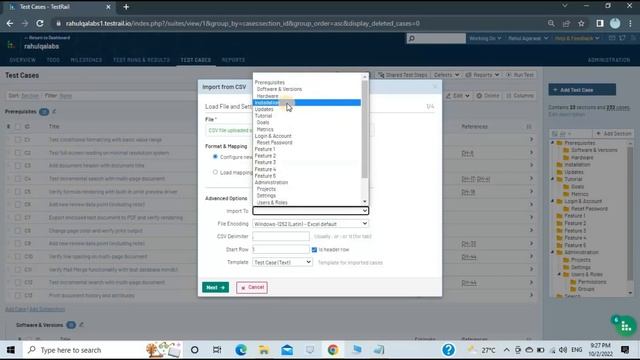
Task: Tick the checkbox for case C1
Action: pos(18,140)
